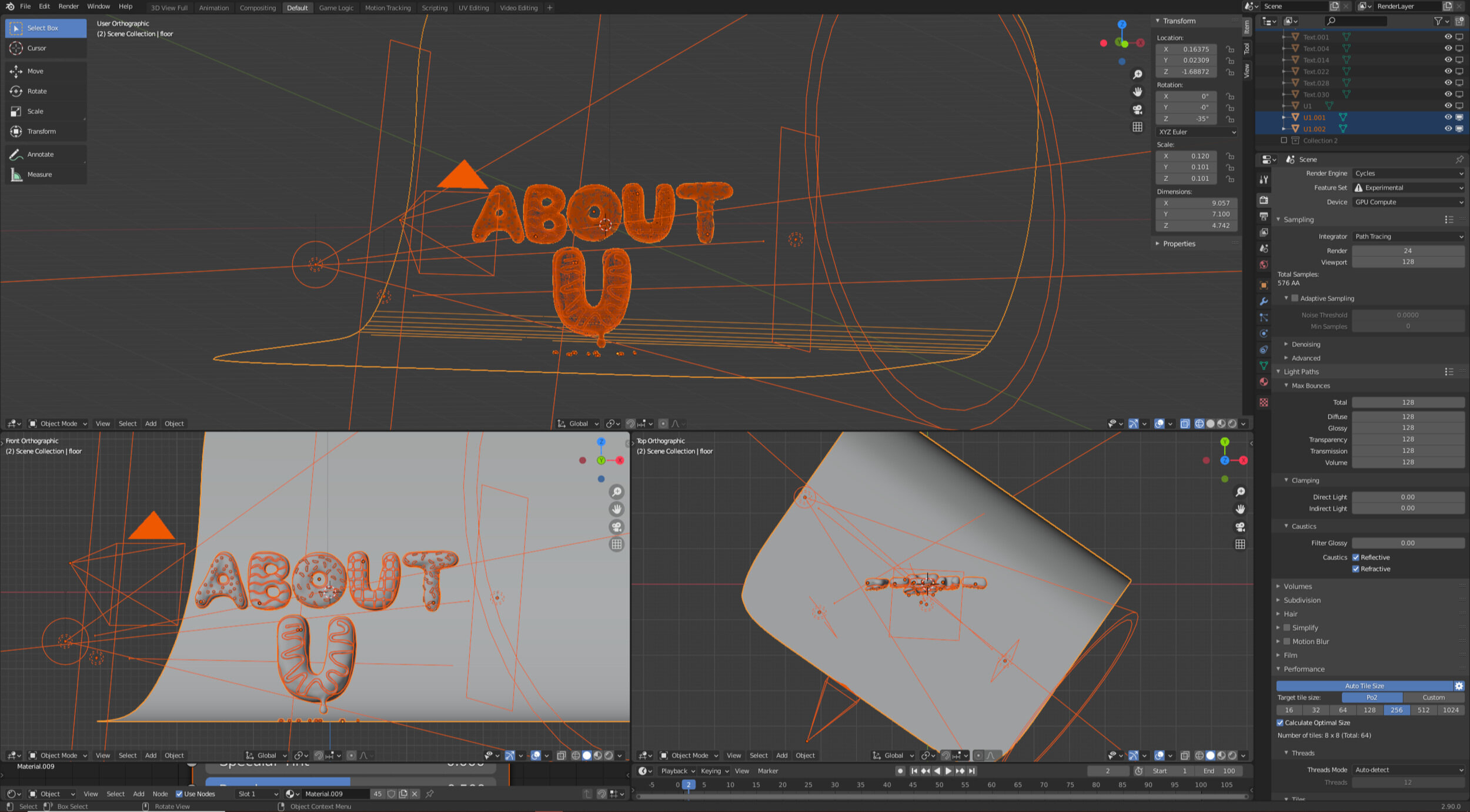
Task: Hide Text.014 with its eye icon
Action: pos(1448,60)
